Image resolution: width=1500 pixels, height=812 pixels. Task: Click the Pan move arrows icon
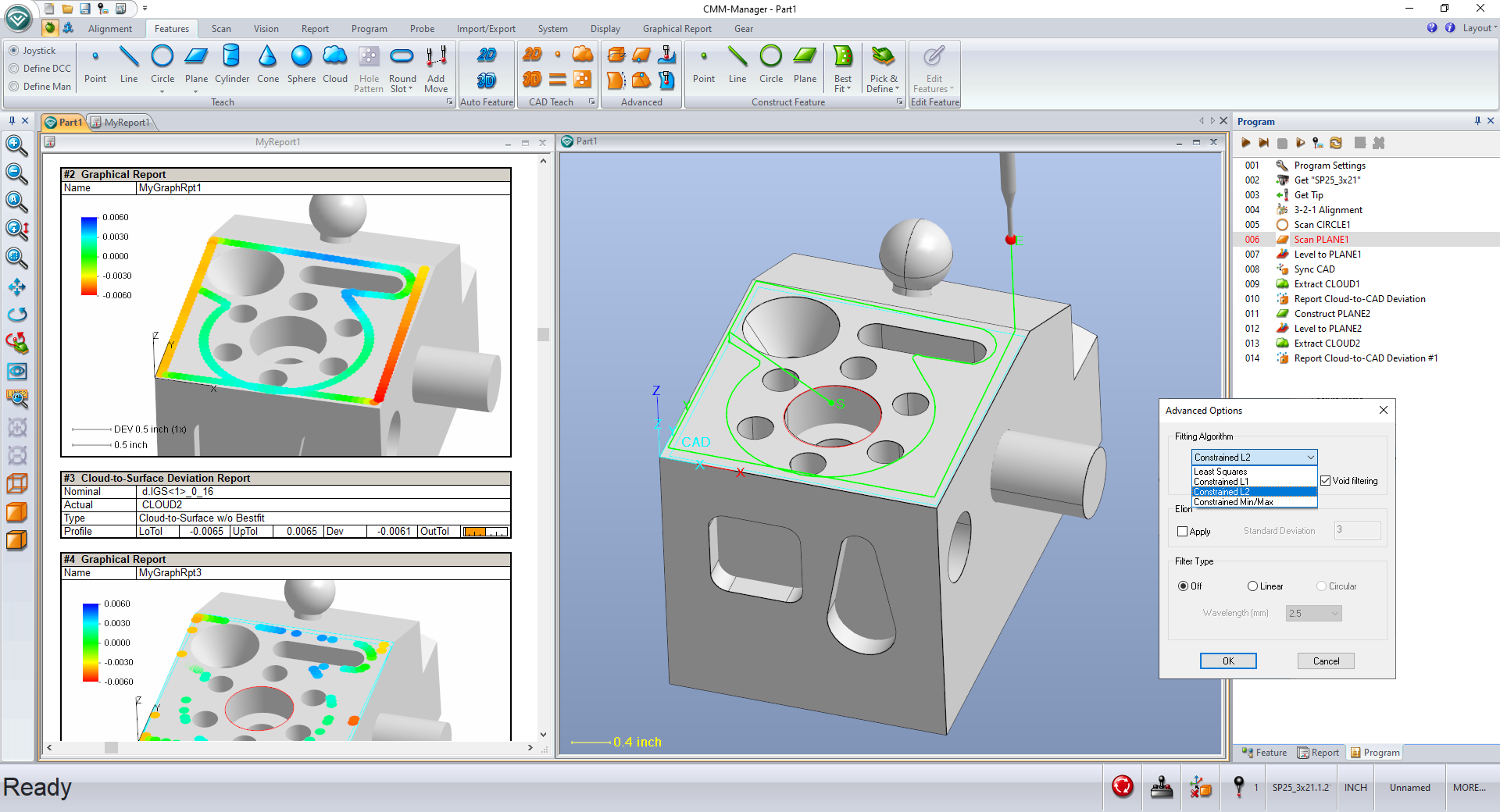point(16,287)
